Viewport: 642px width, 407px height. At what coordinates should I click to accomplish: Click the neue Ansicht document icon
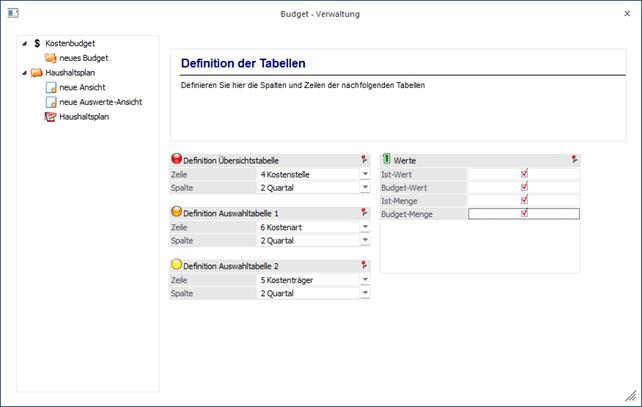(51, 88)
